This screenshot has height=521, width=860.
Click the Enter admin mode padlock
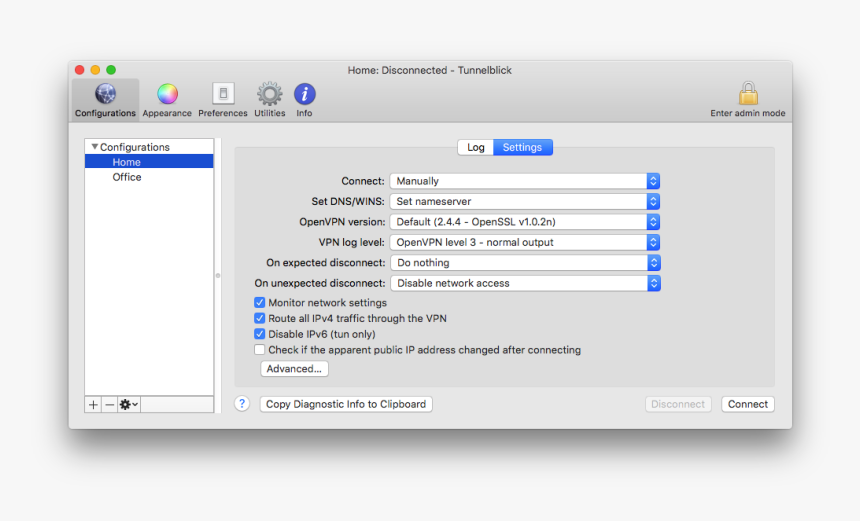(x=748, y=99)
